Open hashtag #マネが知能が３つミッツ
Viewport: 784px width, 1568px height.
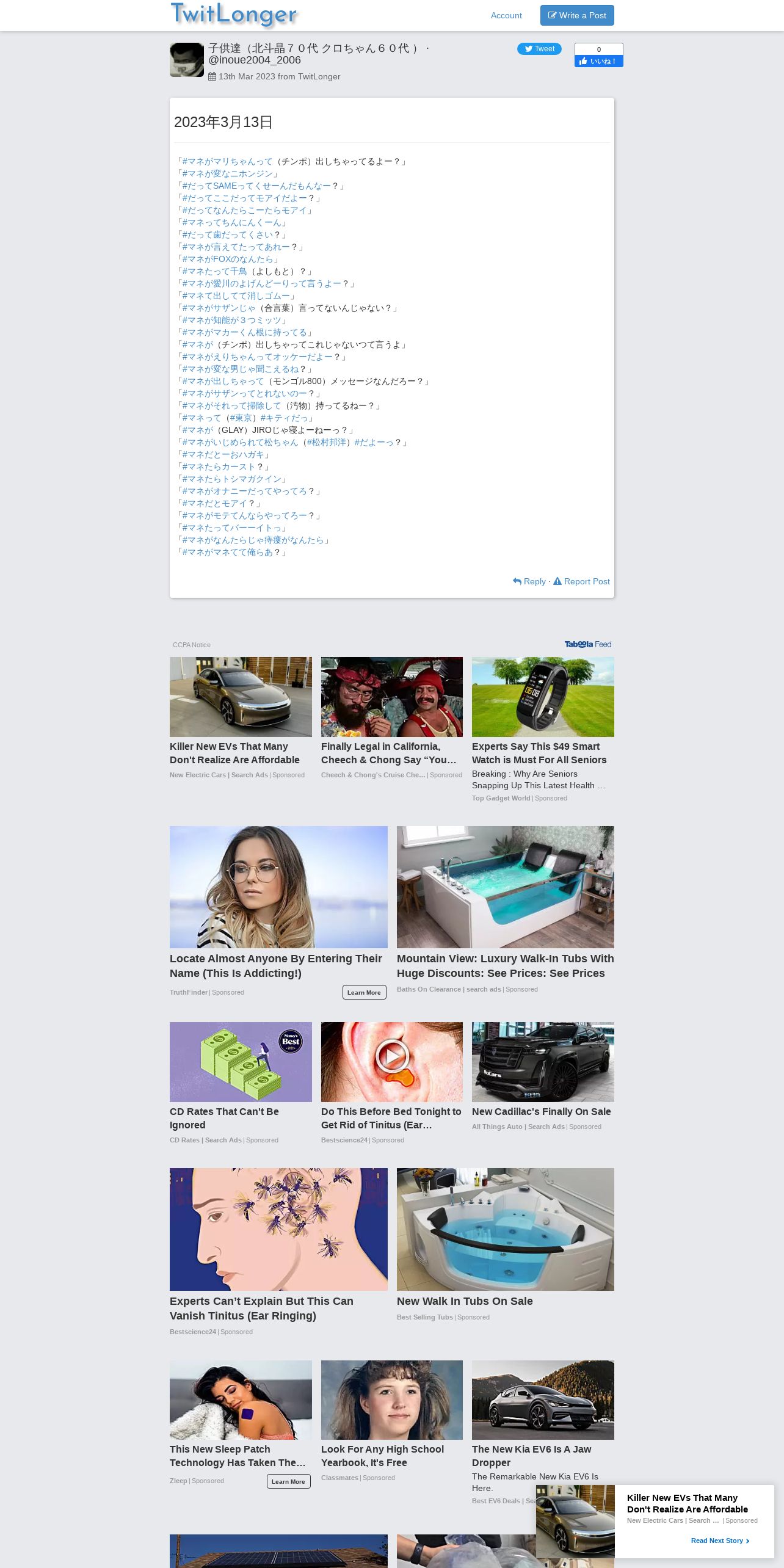[x=231, y=320]
